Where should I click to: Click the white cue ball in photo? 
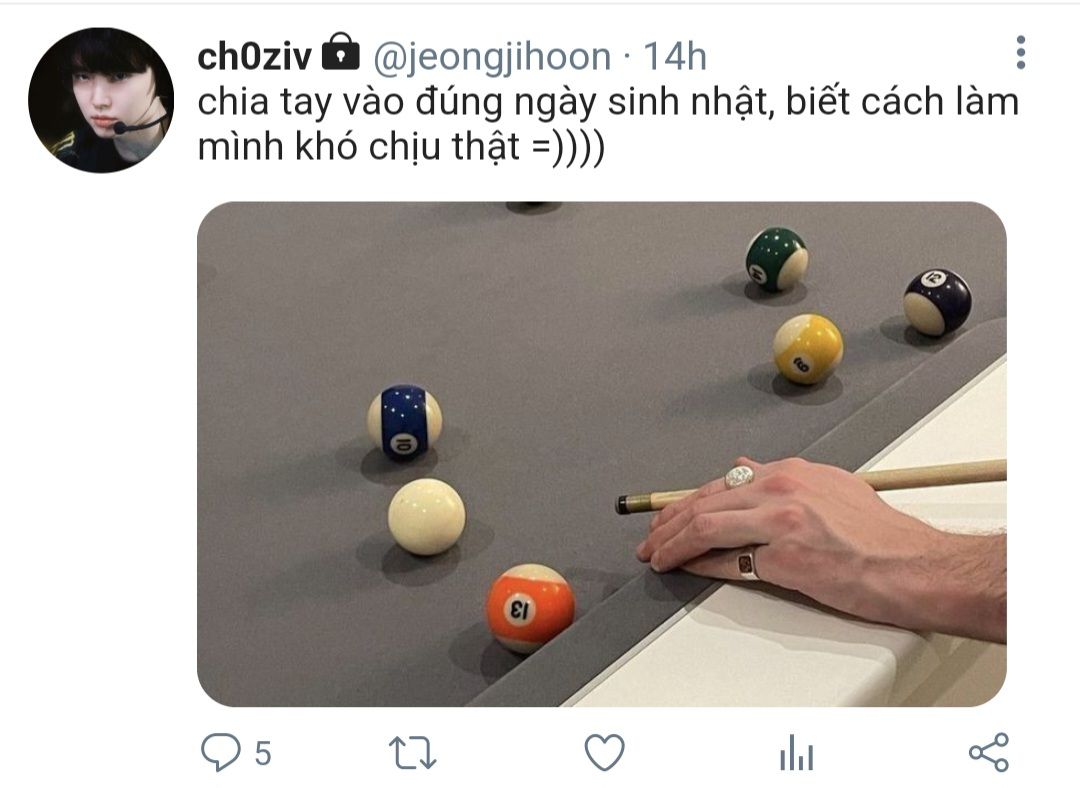[426, 517]
